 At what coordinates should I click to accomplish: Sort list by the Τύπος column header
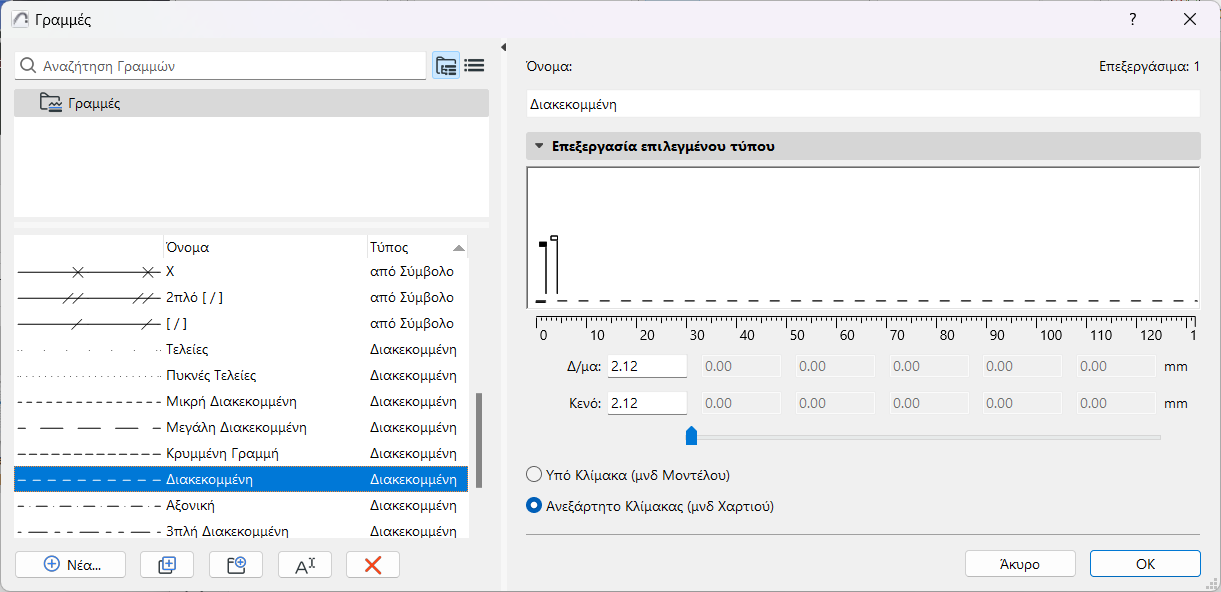[417, 247]
